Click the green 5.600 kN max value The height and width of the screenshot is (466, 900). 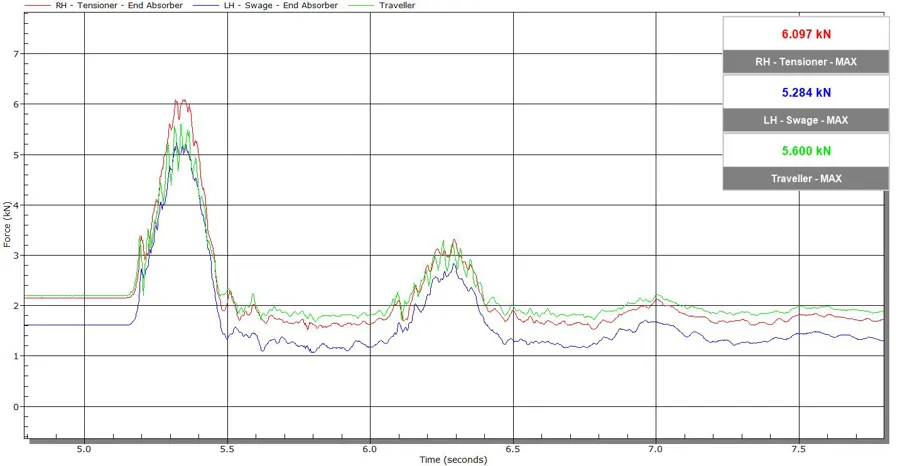[806, 151]
